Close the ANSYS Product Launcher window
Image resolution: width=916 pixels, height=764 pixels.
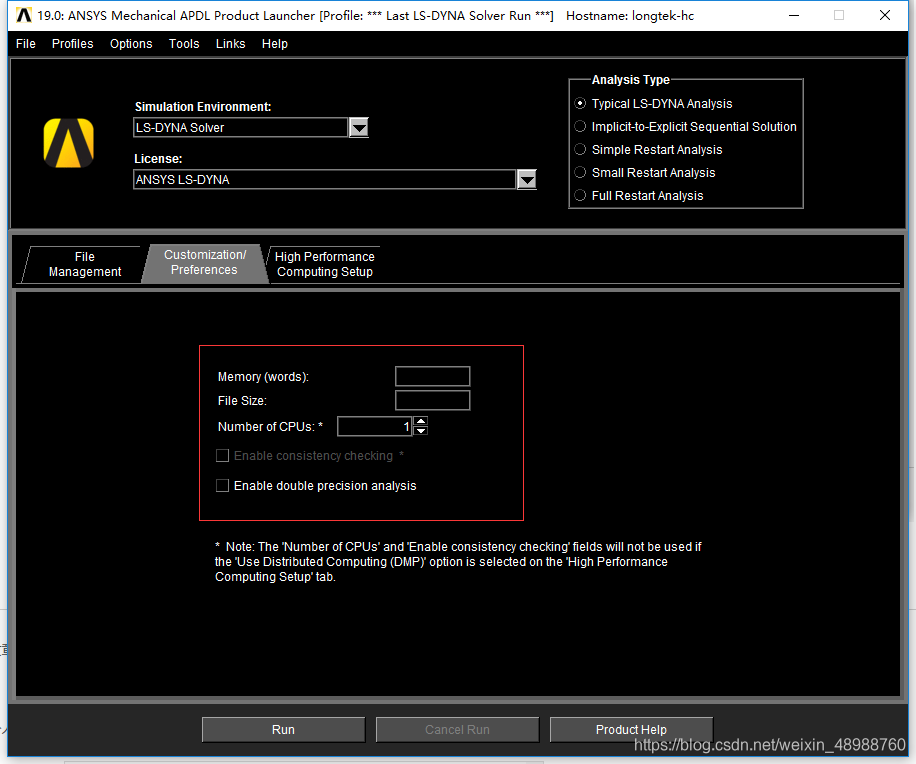pyautogui.click(x=885, y=15)
